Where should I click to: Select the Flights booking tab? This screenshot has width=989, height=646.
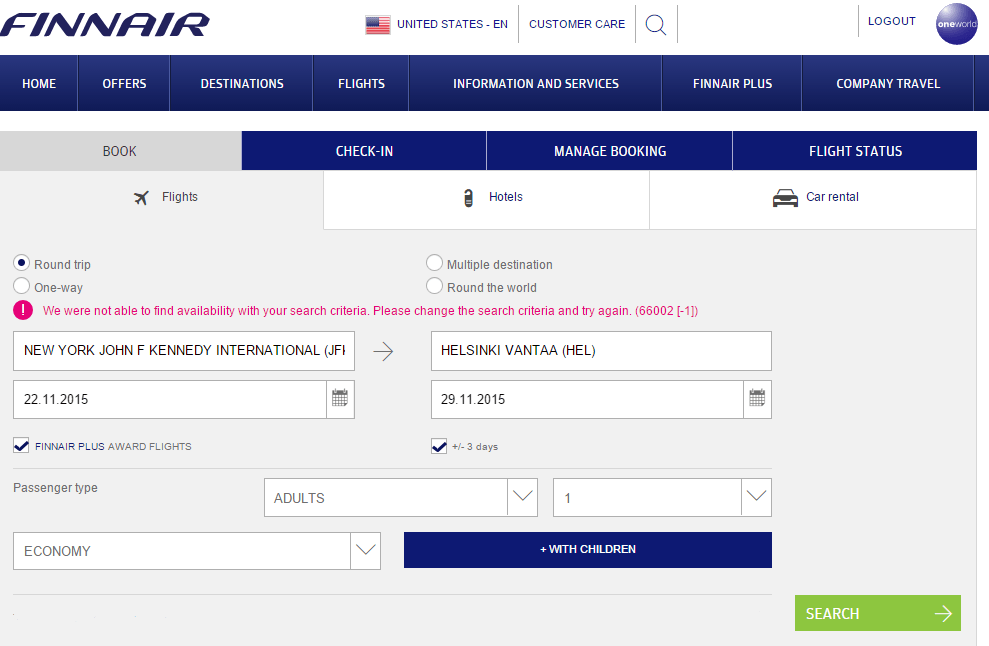click(x=161, y=199)
